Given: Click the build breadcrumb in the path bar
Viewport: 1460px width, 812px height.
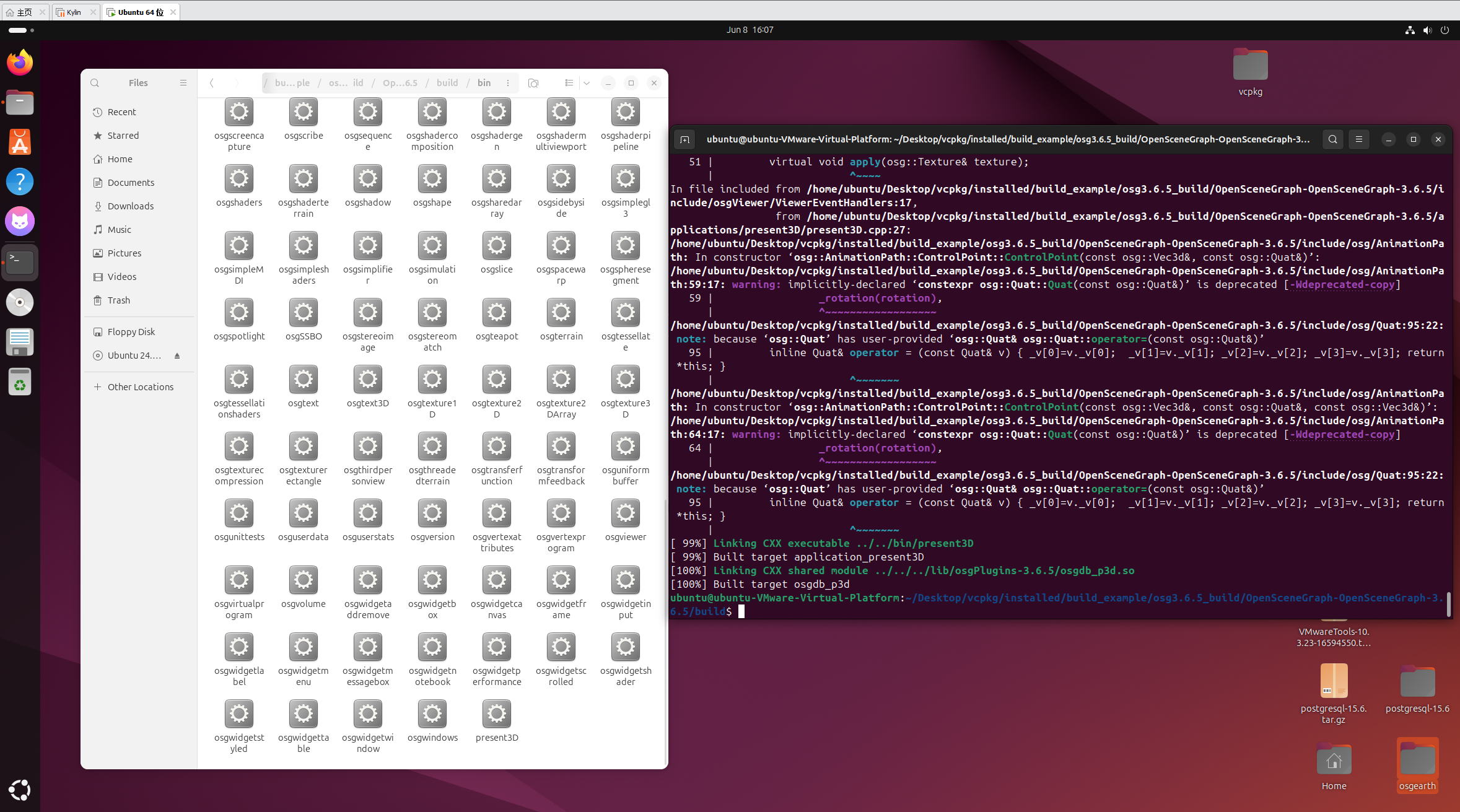Looking at the screenshot, I should [447, 83].
